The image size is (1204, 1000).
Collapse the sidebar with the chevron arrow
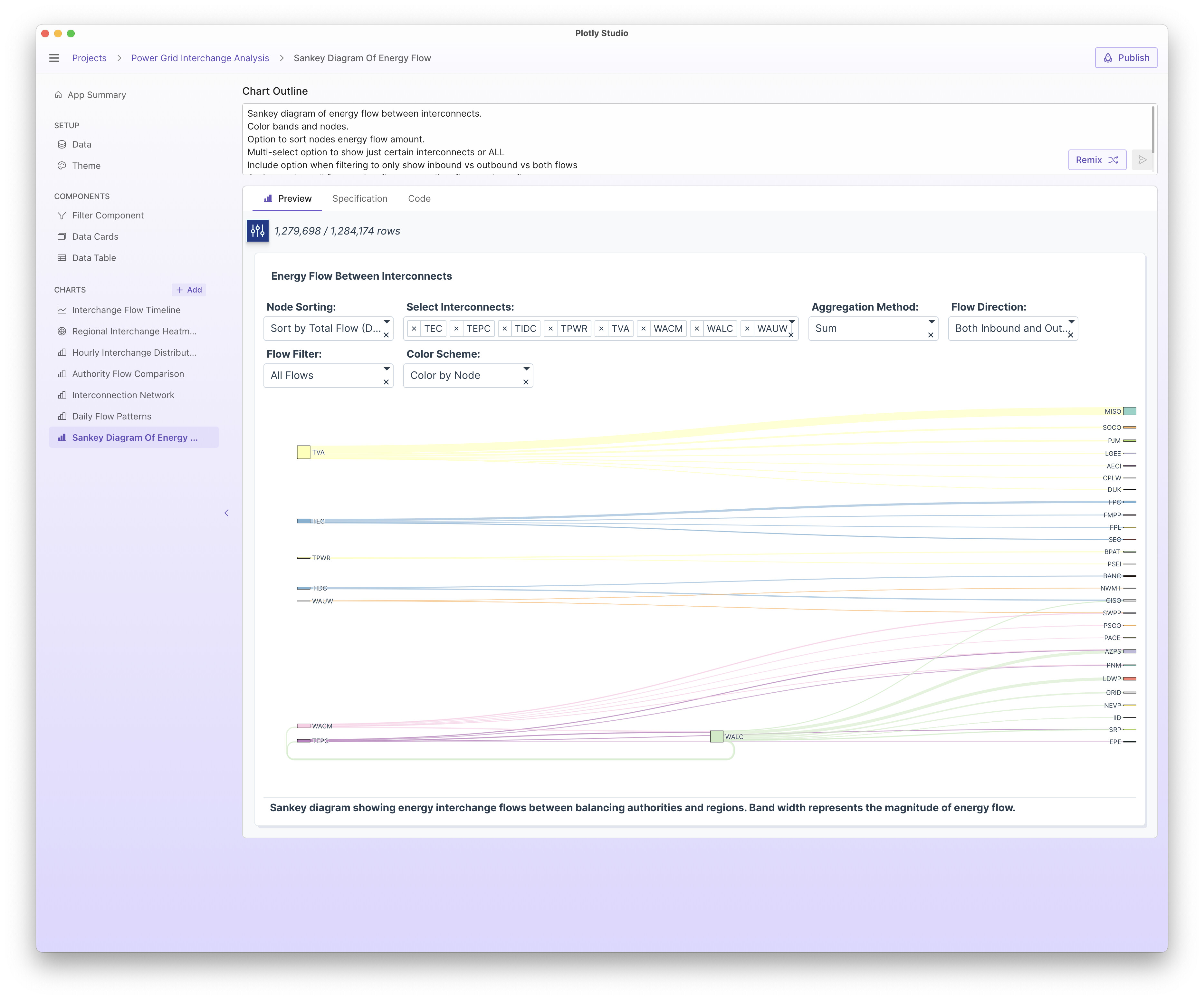tap(226, 513)
